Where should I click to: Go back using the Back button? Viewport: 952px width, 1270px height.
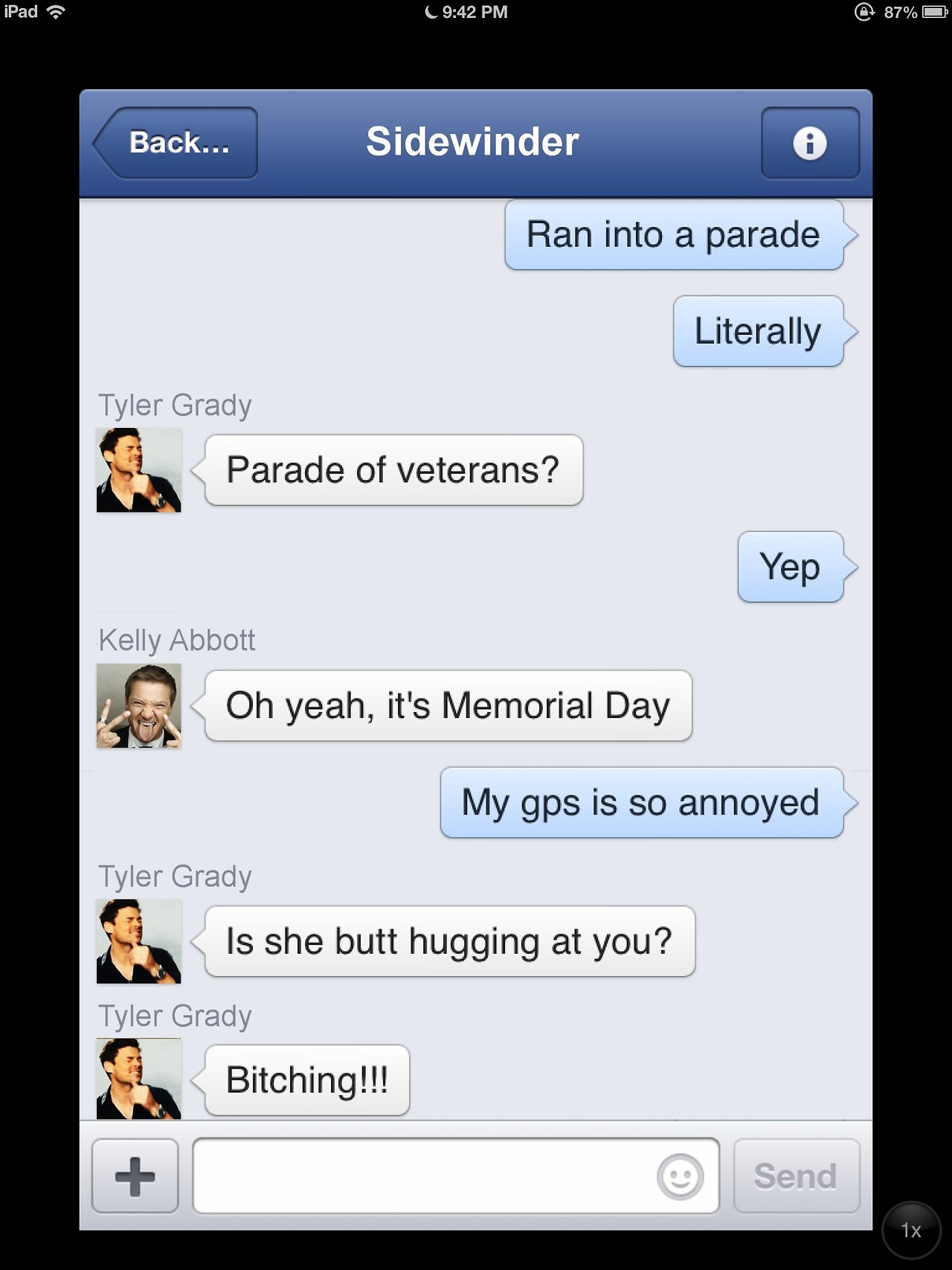pos(175,143)
